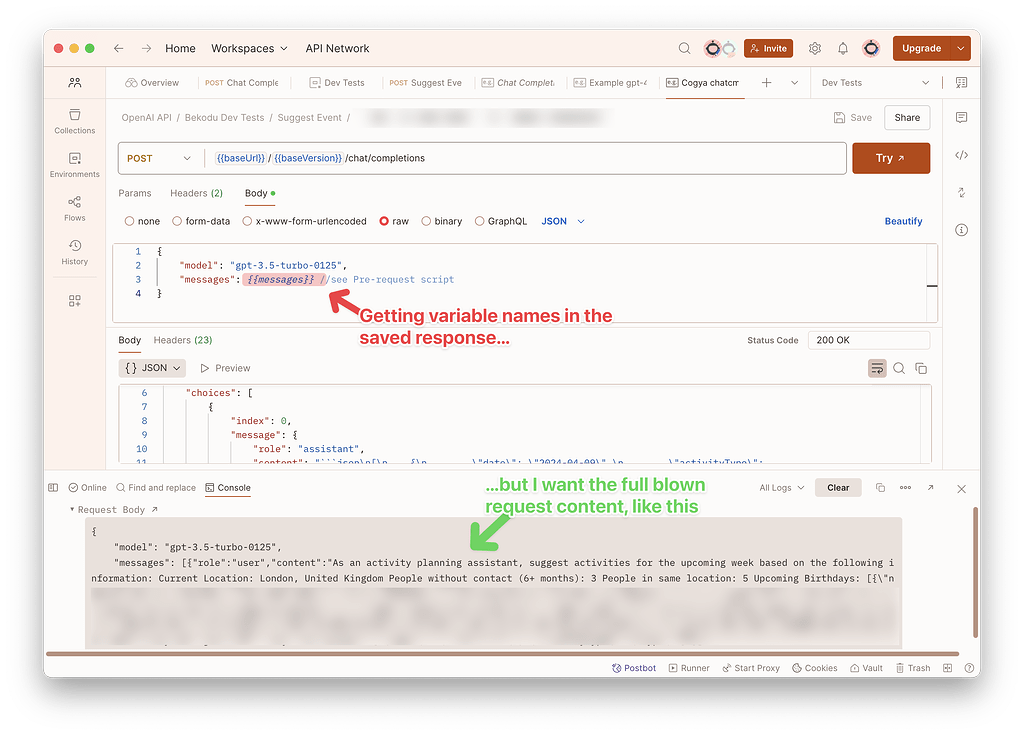
Task: Switch to the Headers (23) response tab
Action: tap(182, 340)
